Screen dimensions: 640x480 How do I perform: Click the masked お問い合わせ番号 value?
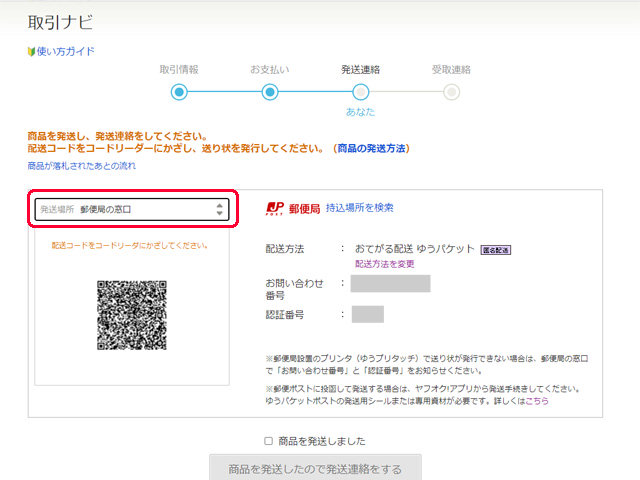pos(391,284)
